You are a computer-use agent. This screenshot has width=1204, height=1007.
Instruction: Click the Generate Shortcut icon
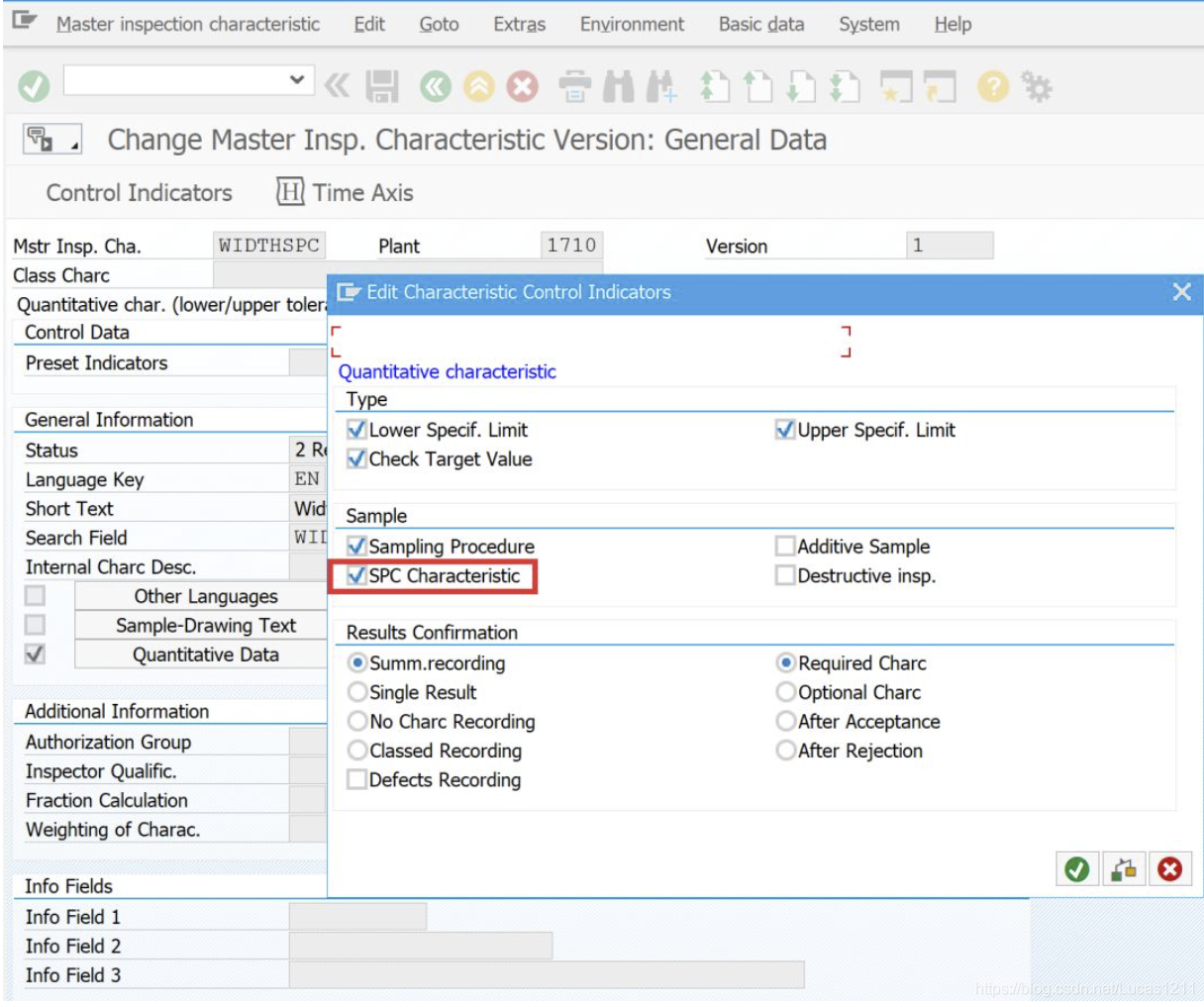click(940, 87)
